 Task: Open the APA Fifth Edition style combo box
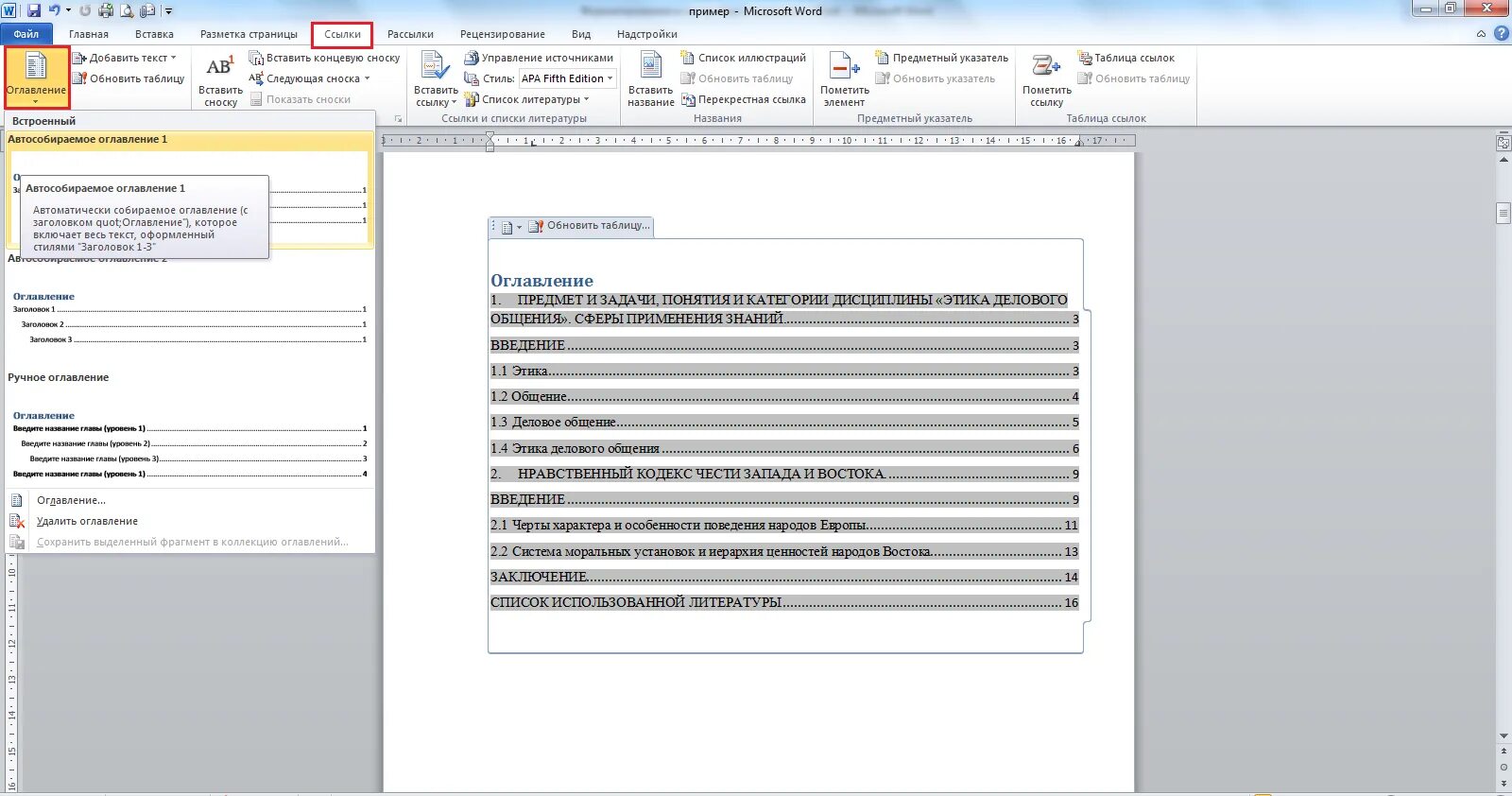click(x=567, y=78)
